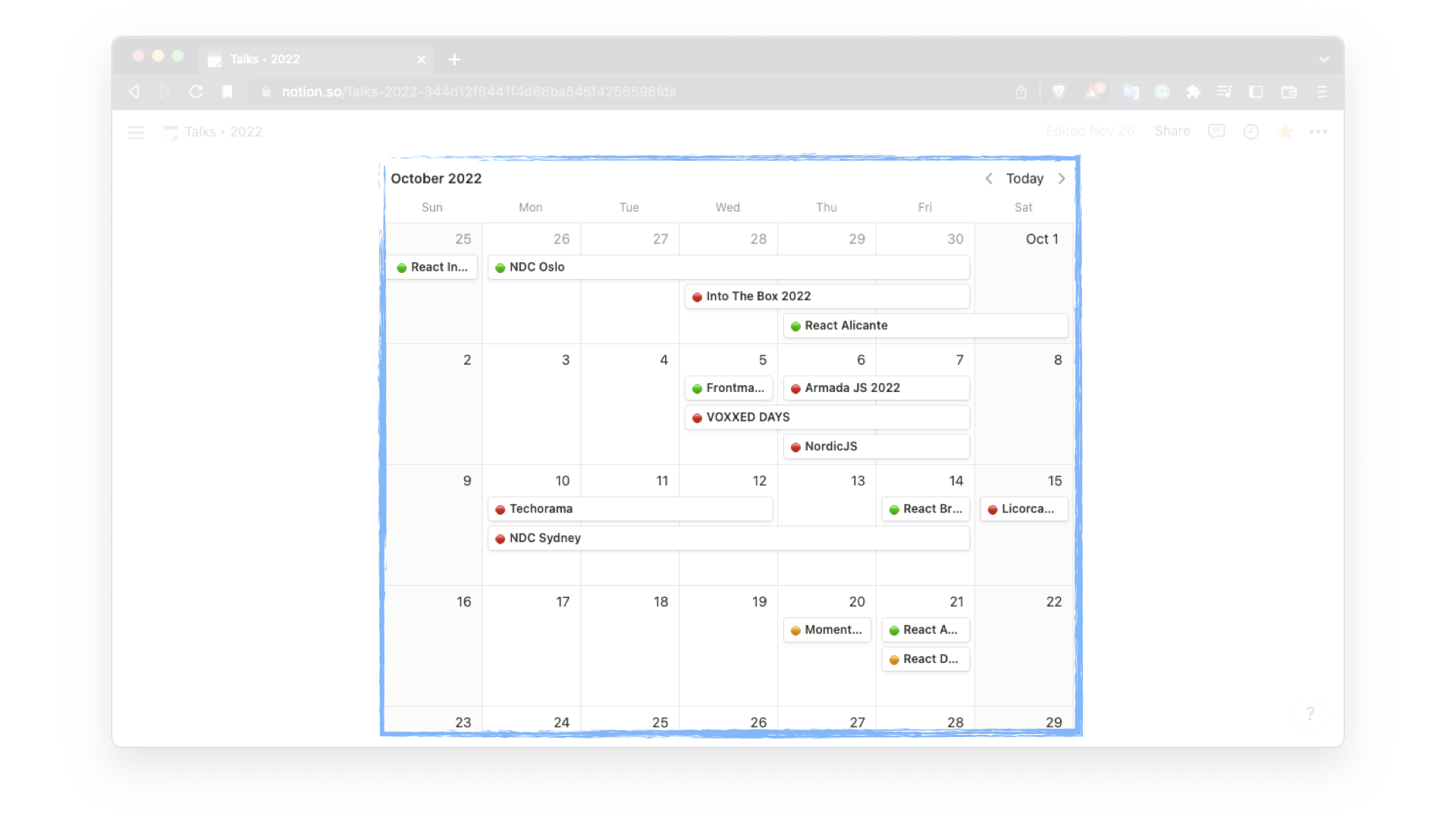Click the Share button in Notion

(x=1172, y=131)
